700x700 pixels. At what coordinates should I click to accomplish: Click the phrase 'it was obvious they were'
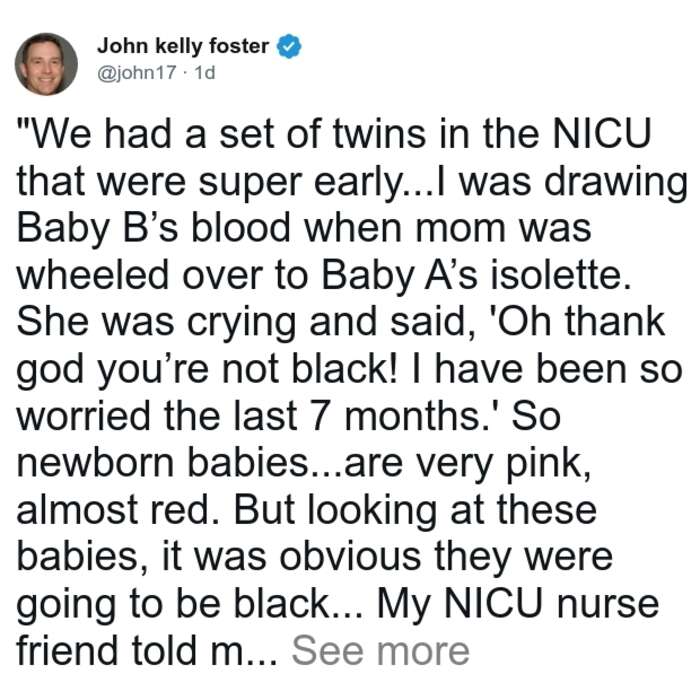[388, 557]
